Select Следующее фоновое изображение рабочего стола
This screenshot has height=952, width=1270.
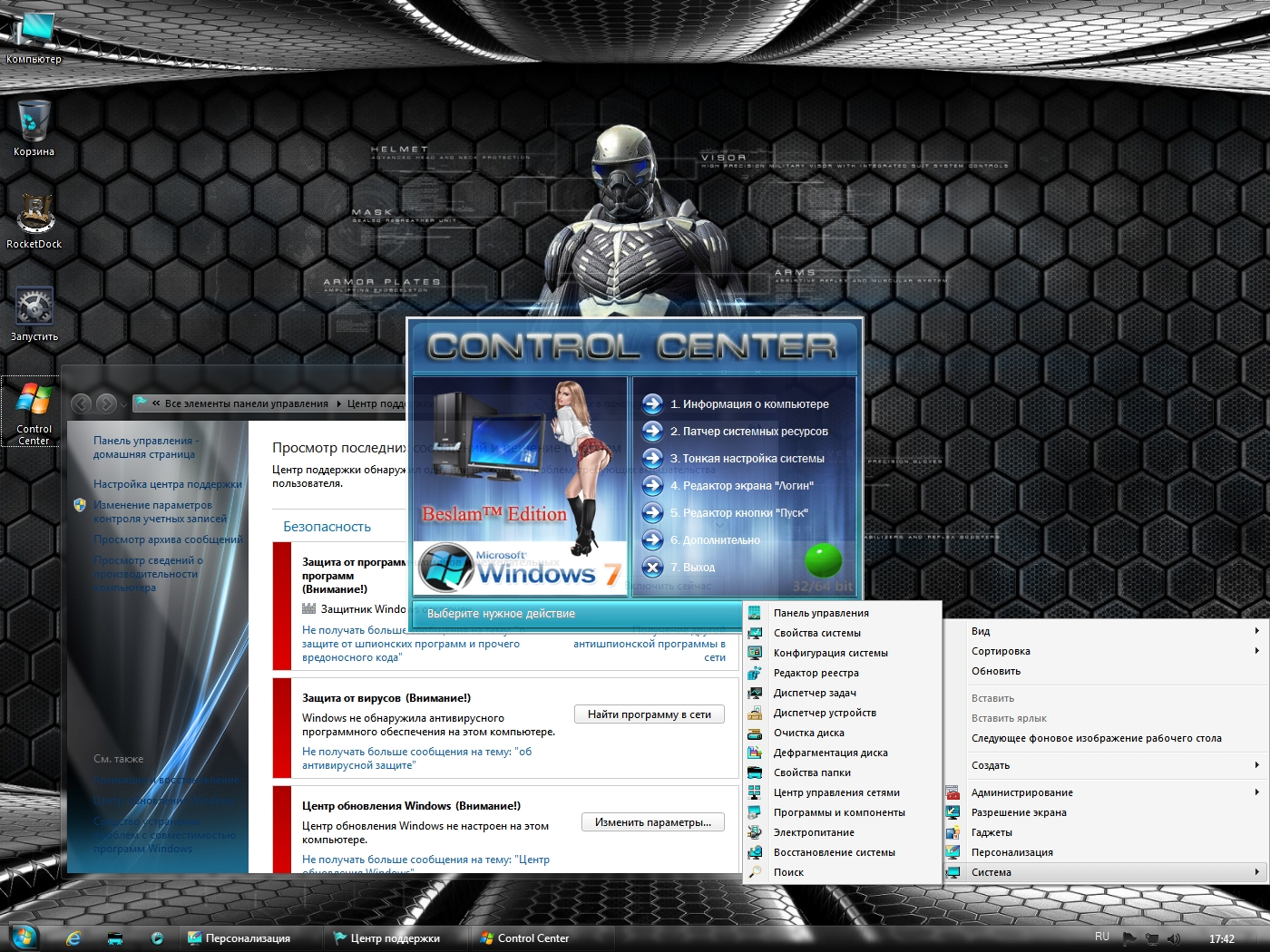[x=1097, y=738]
